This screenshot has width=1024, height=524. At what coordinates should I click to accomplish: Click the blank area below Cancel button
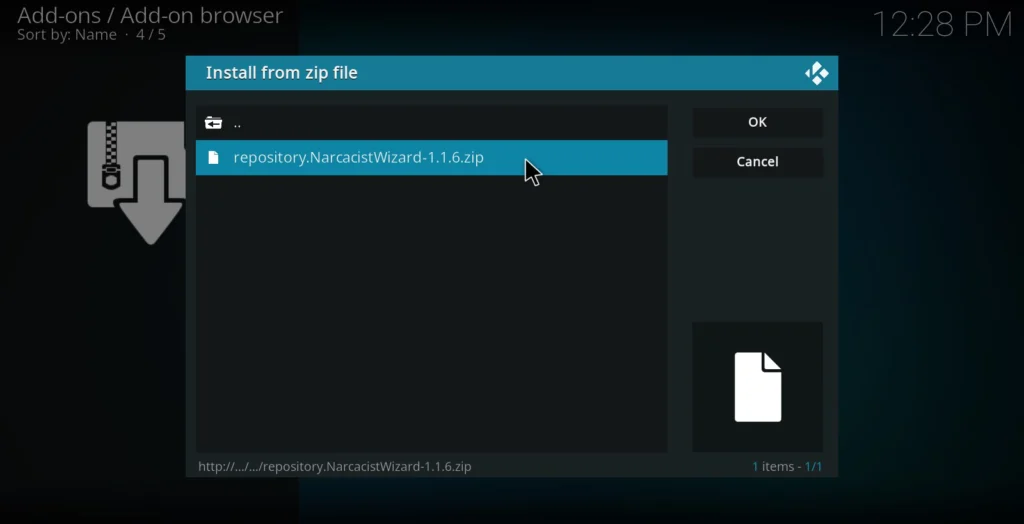(757, 250)
